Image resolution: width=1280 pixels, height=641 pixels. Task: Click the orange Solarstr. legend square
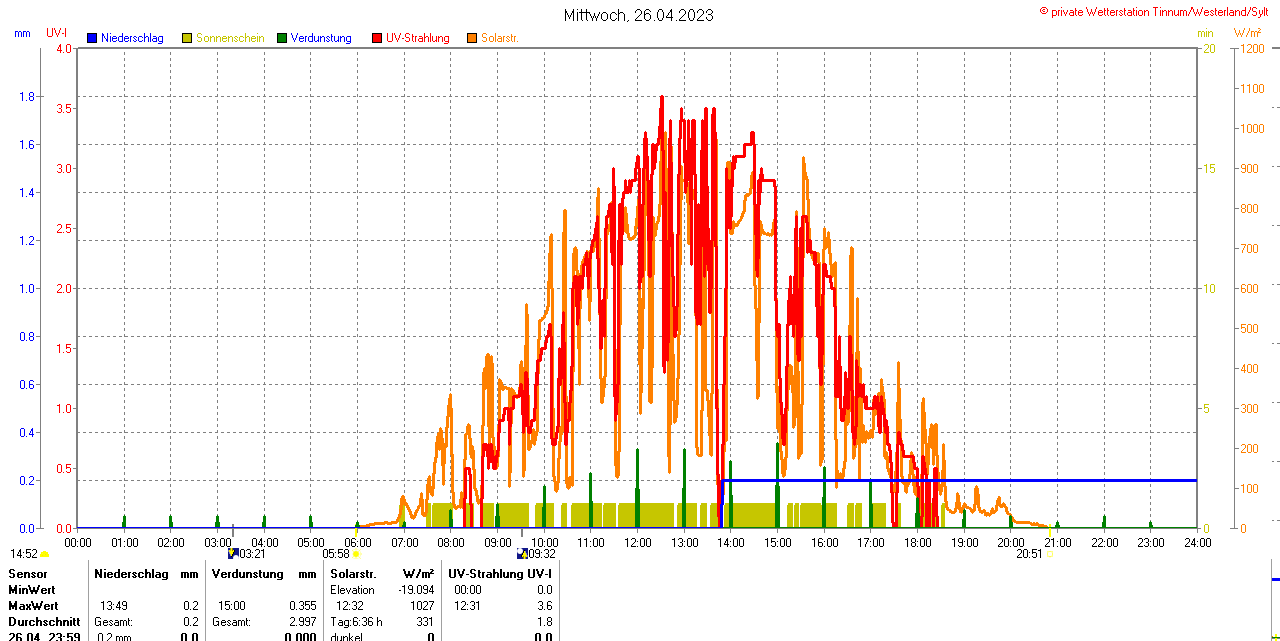472,38
